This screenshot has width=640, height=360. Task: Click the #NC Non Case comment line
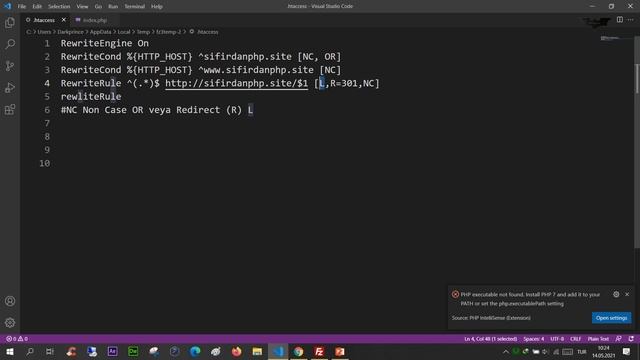(157, 110)
